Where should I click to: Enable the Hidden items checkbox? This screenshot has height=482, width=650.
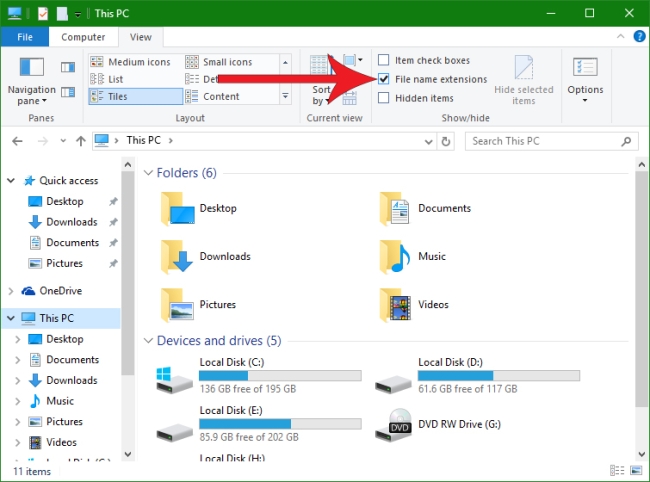383,98
